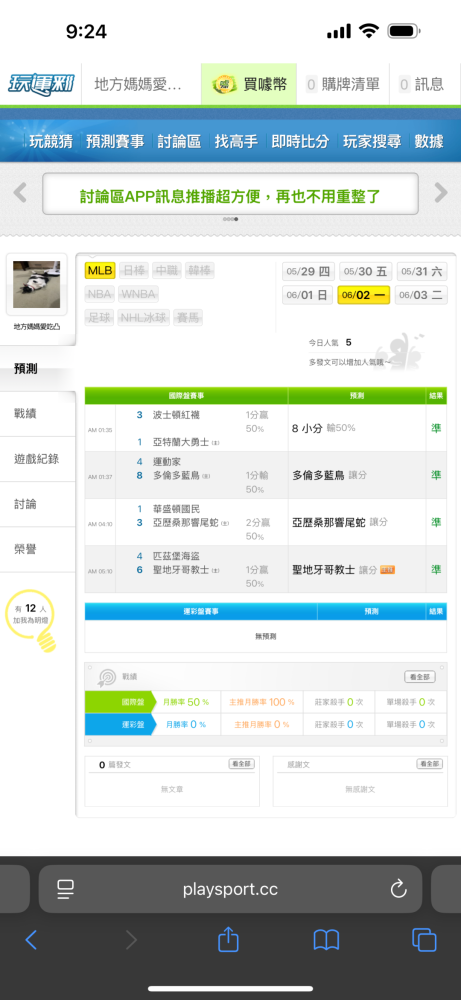The width and height of the screenshot is (461, 1000).
Task: View all records with 戰績 看全部 button
Action: [x=420, y=677]
